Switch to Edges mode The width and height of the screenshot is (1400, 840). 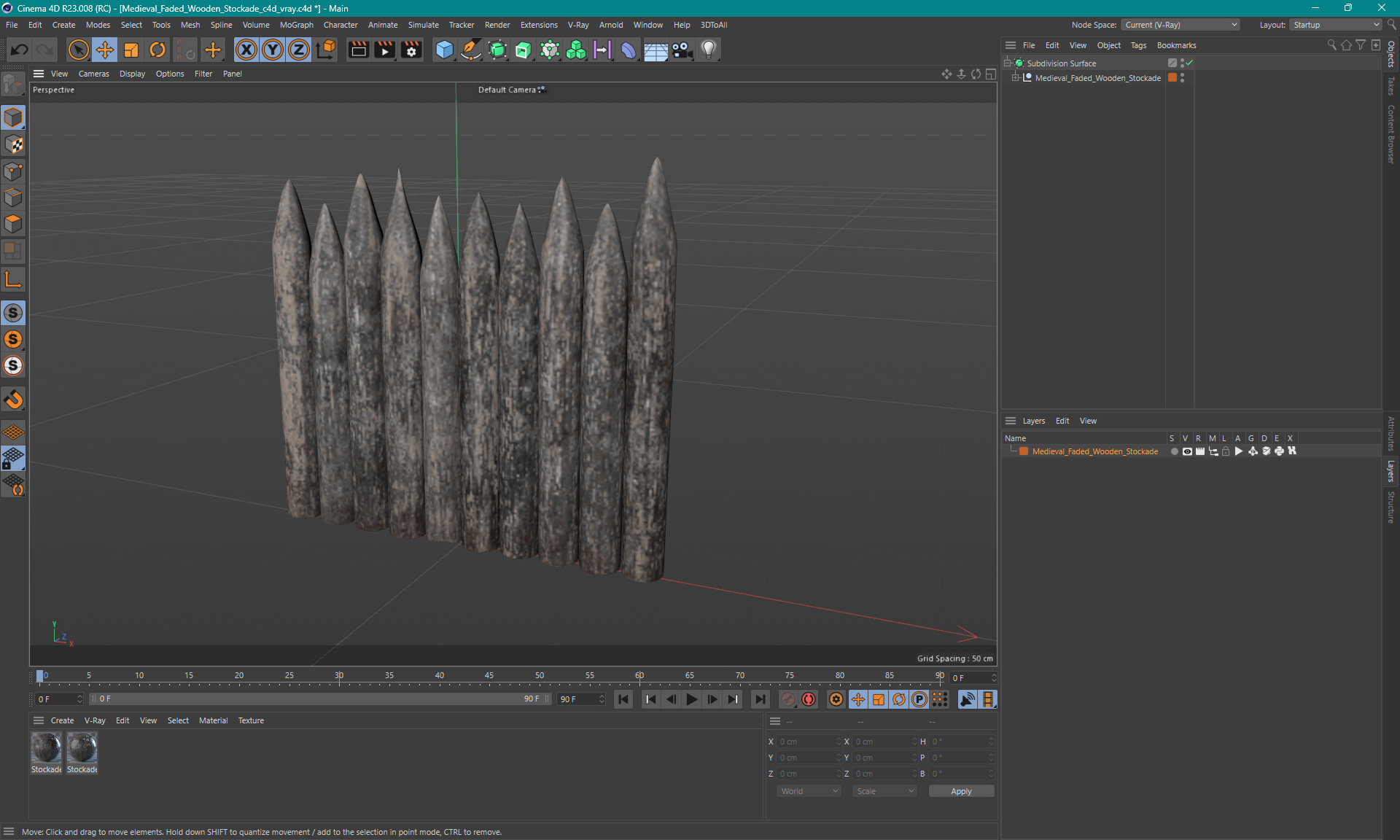[13, 198]
